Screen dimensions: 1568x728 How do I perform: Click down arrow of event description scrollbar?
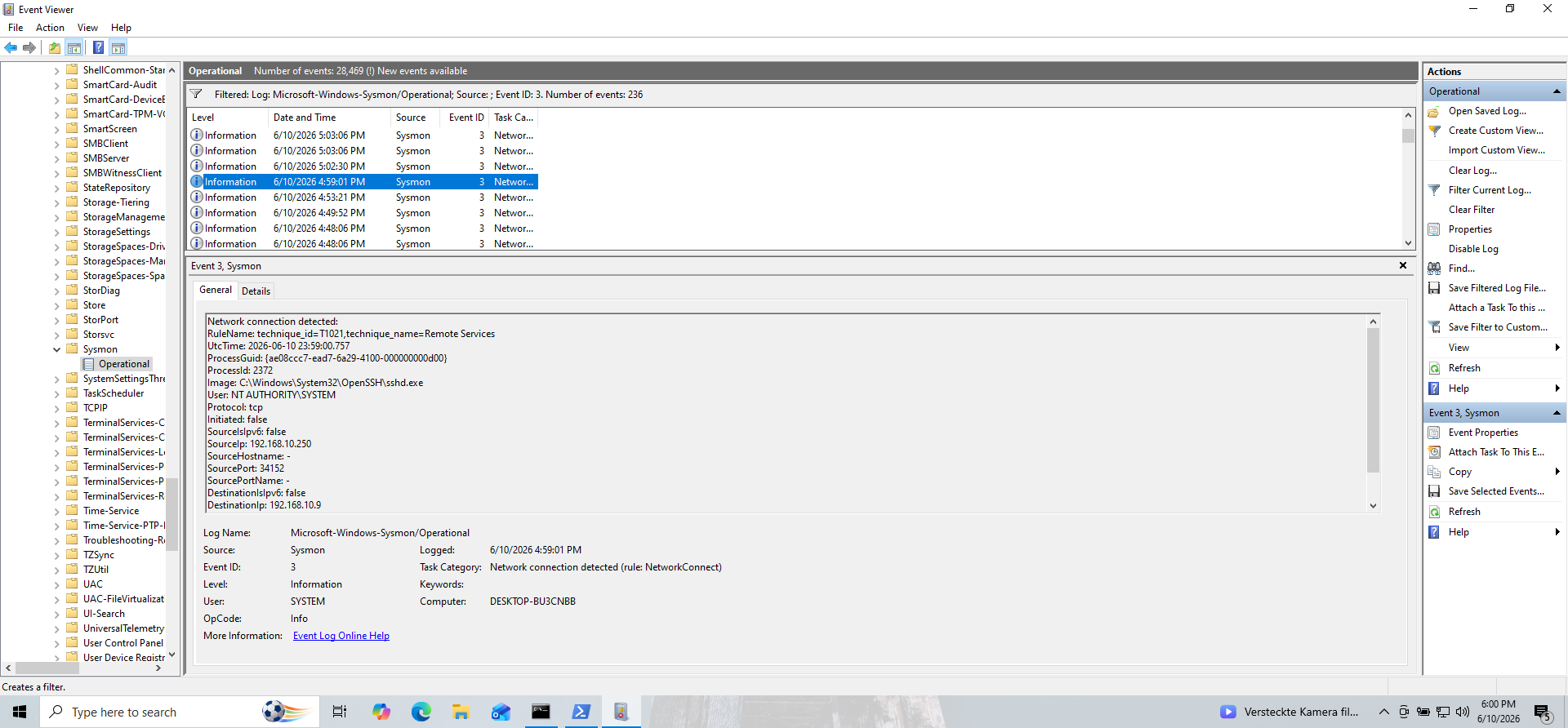coord(1373,506)
